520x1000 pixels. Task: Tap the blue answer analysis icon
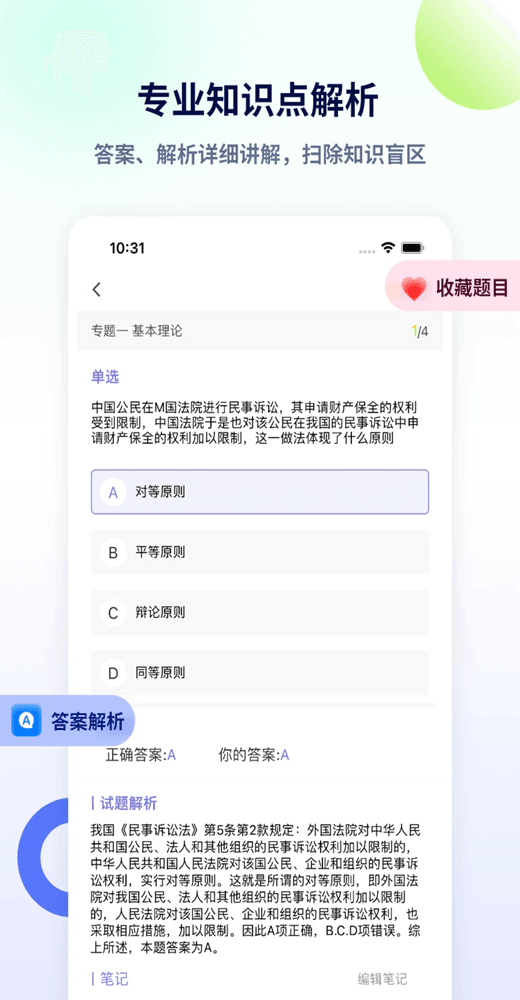pos(26,720)
